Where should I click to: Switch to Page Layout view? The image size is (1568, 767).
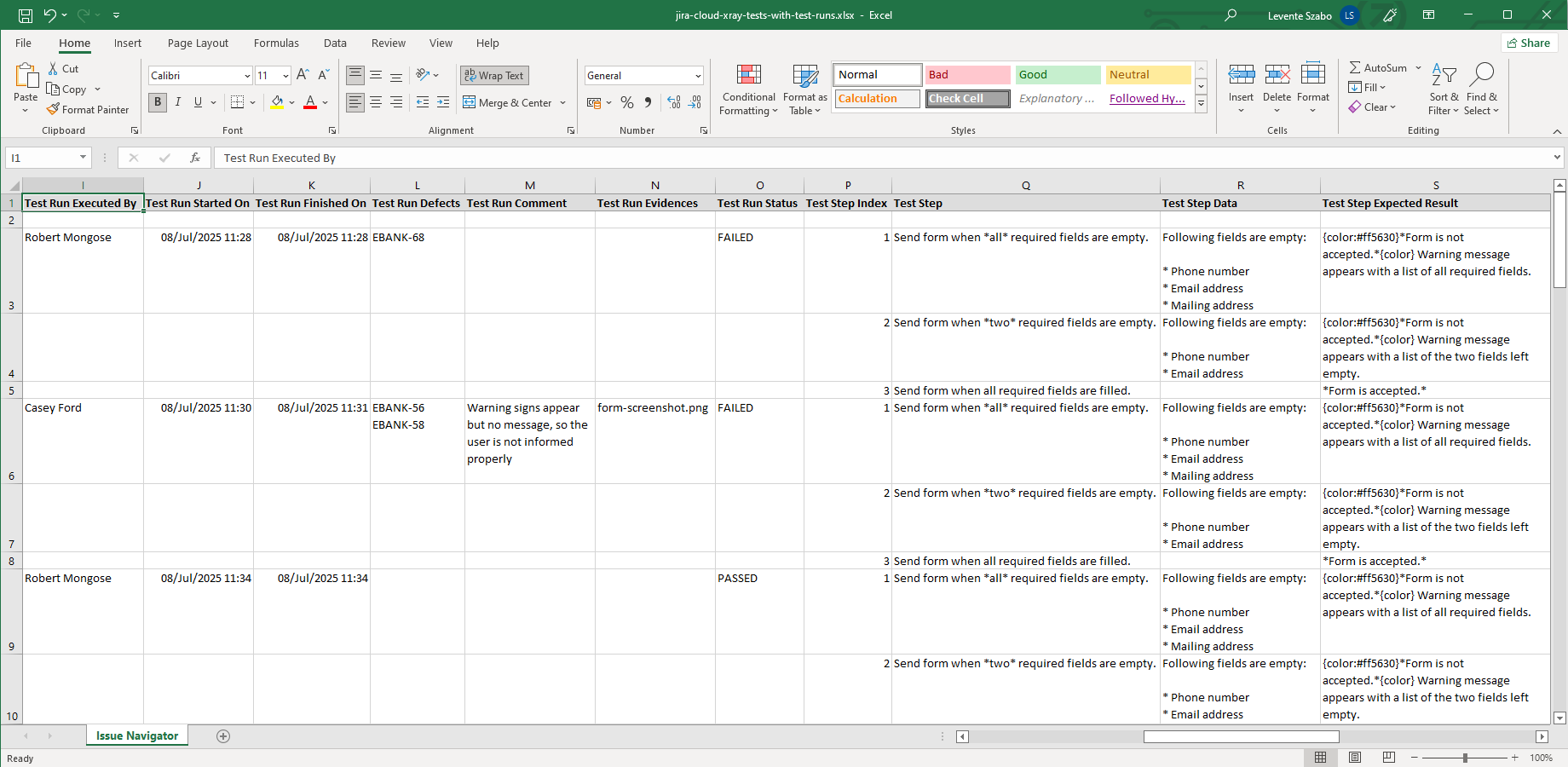click(1355, 758)
